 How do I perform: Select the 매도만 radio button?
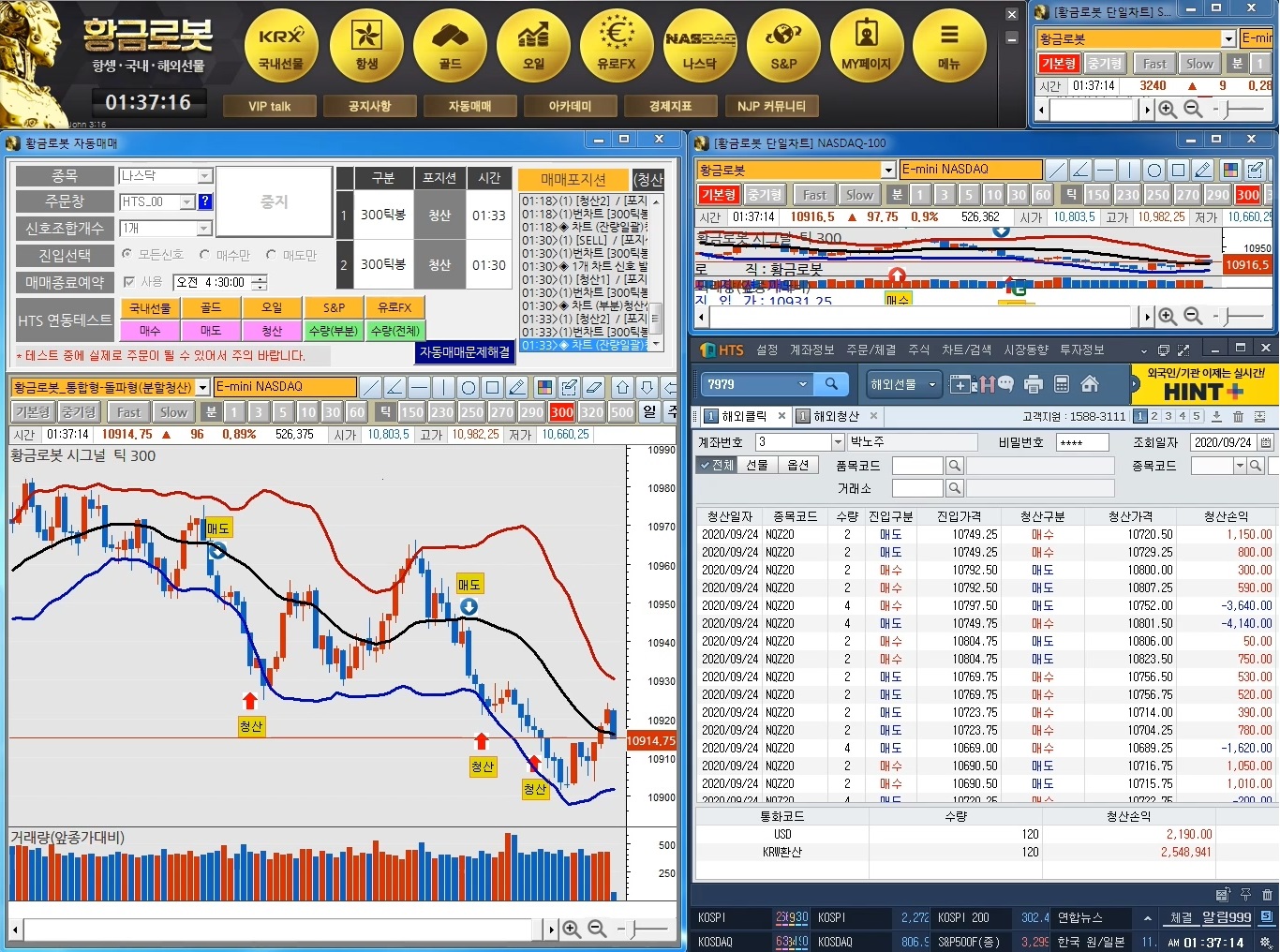point(272,254)
